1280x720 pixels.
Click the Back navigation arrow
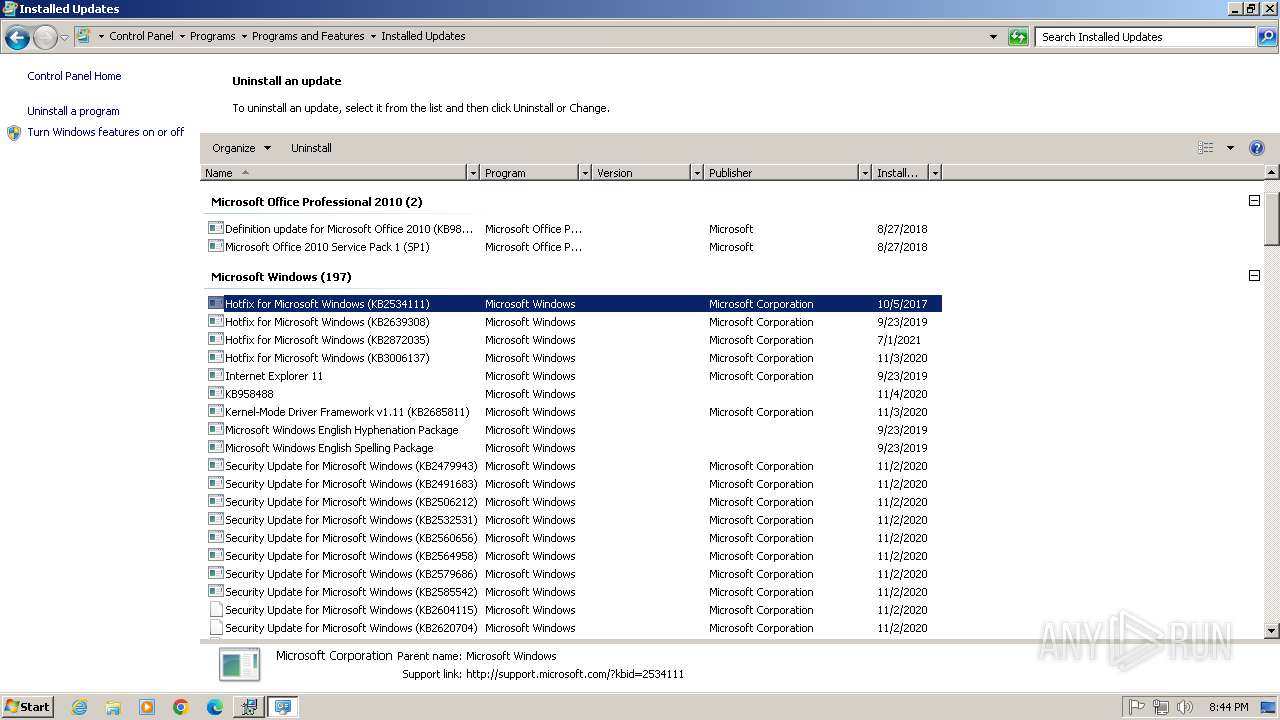click(x=17, y=38)
